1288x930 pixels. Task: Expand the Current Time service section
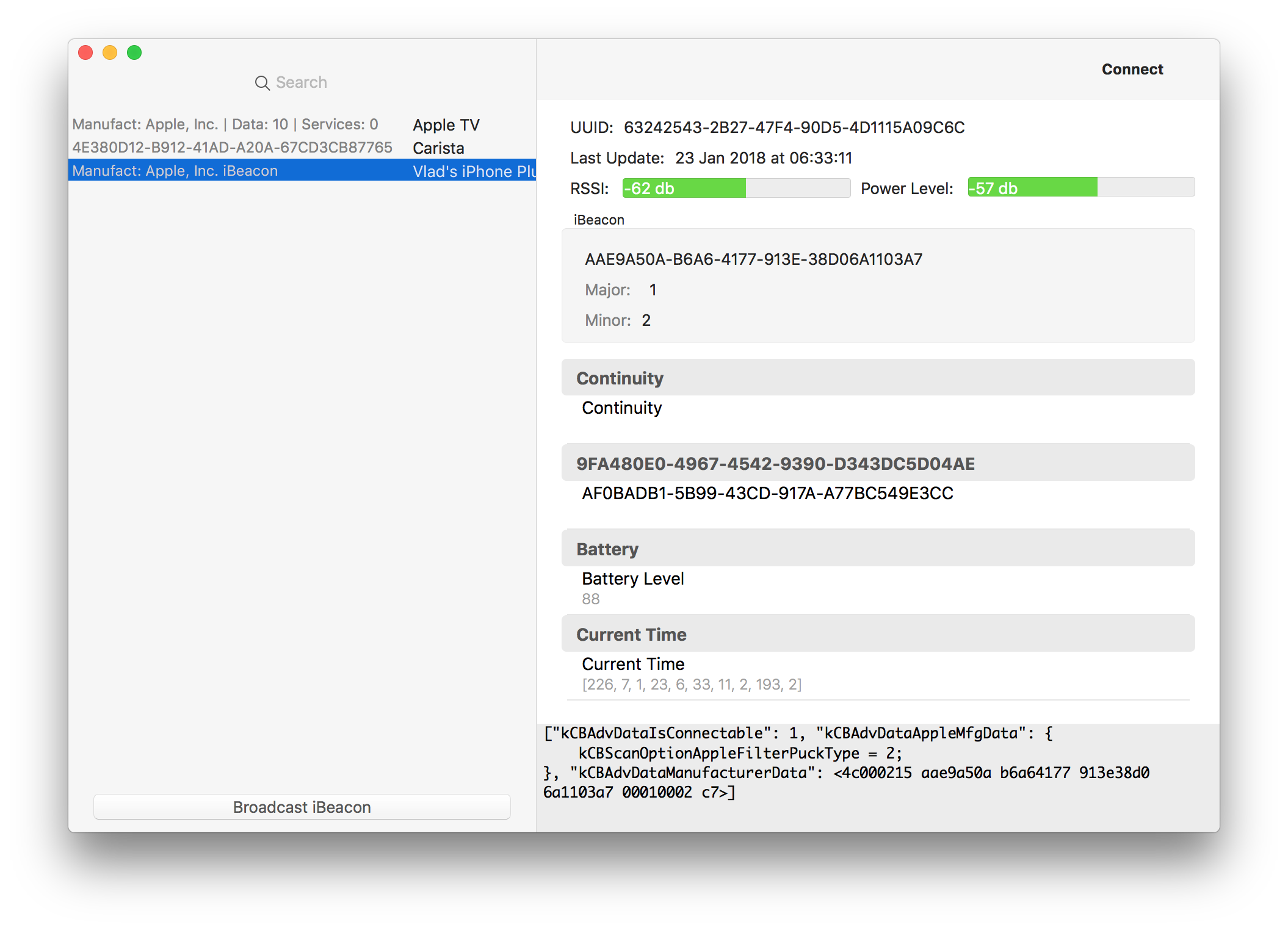pos(878,633)
